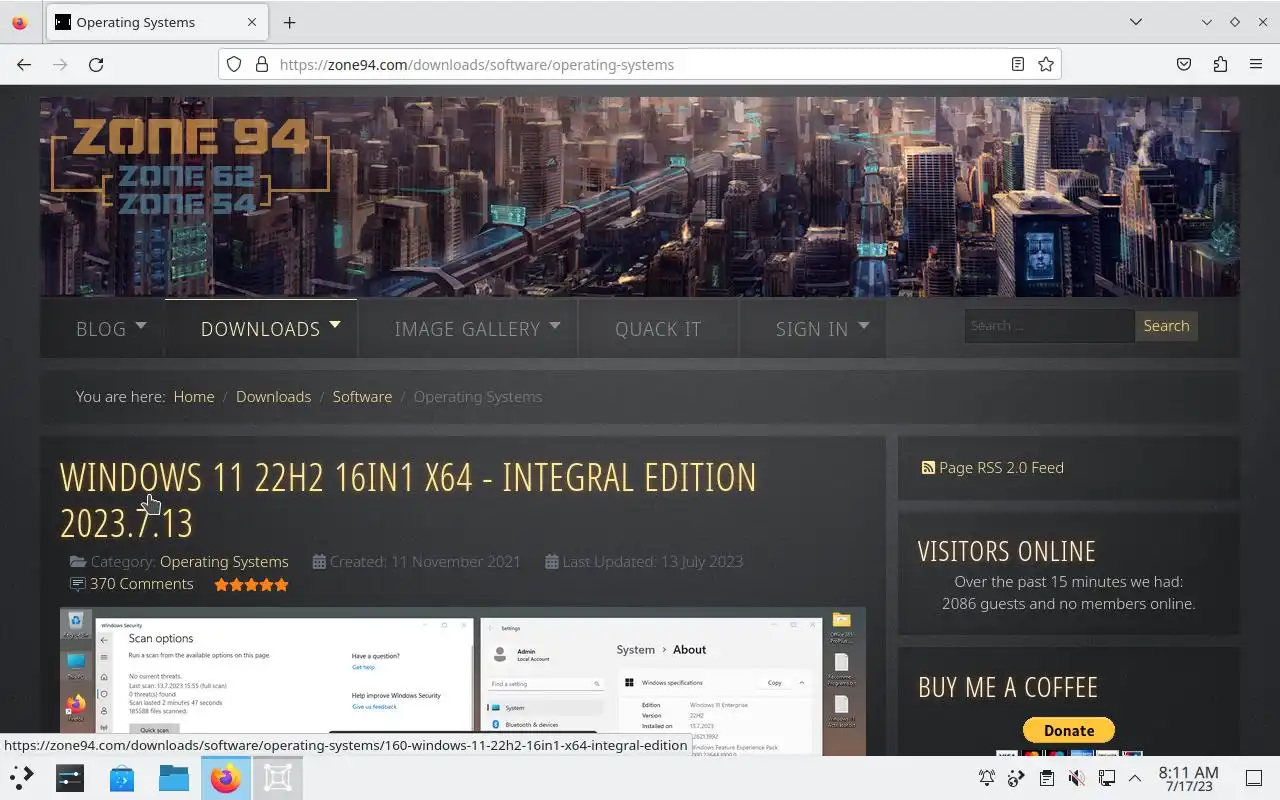Image resolution: width=1280 pixels, height=800 pixels.
Task: Go to Home breadcrumb link
Action: [x=194, y=396]
